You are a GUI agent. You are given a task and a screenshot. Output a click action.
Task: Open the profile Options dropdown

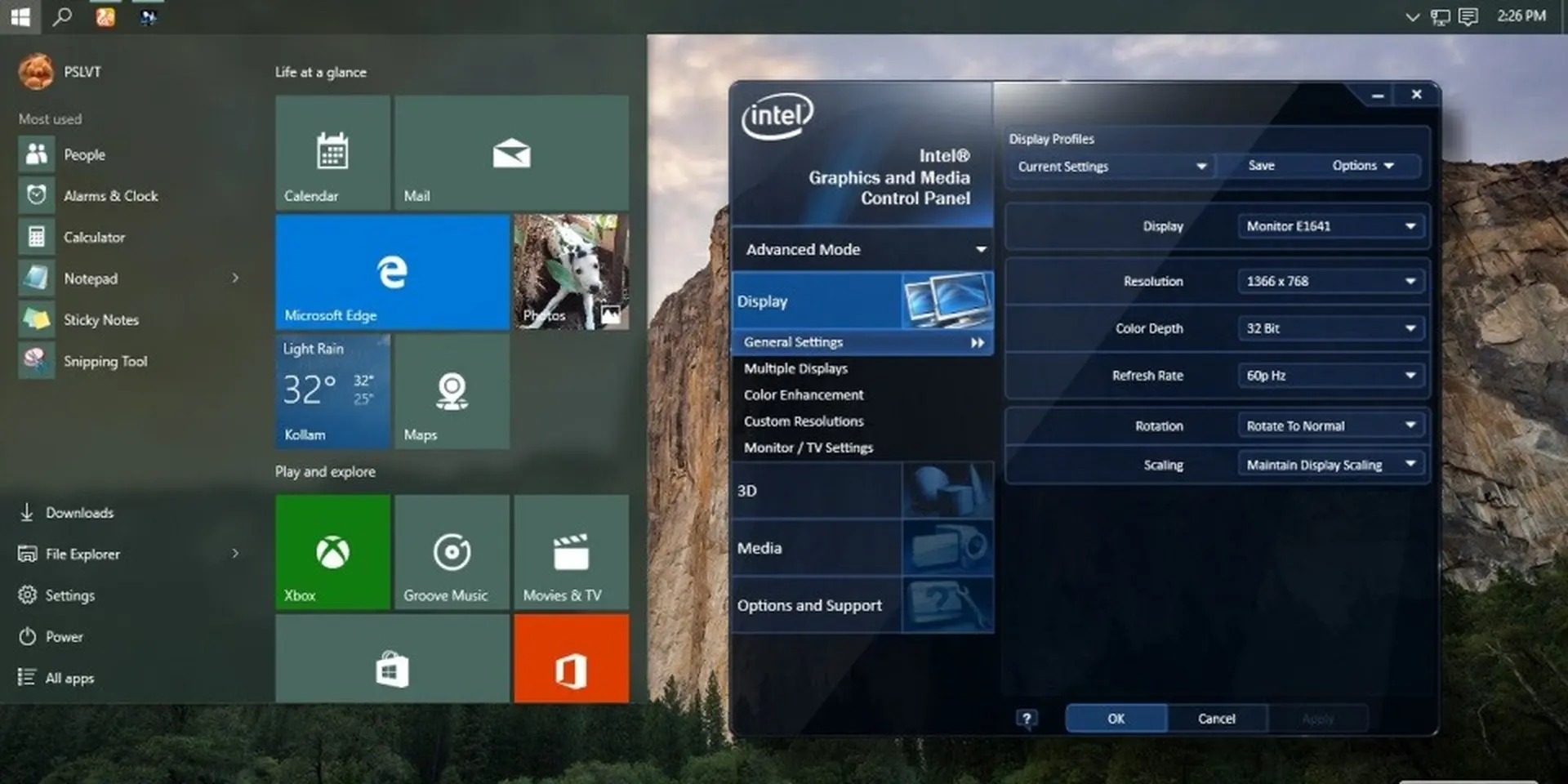tap(1363, 166)
